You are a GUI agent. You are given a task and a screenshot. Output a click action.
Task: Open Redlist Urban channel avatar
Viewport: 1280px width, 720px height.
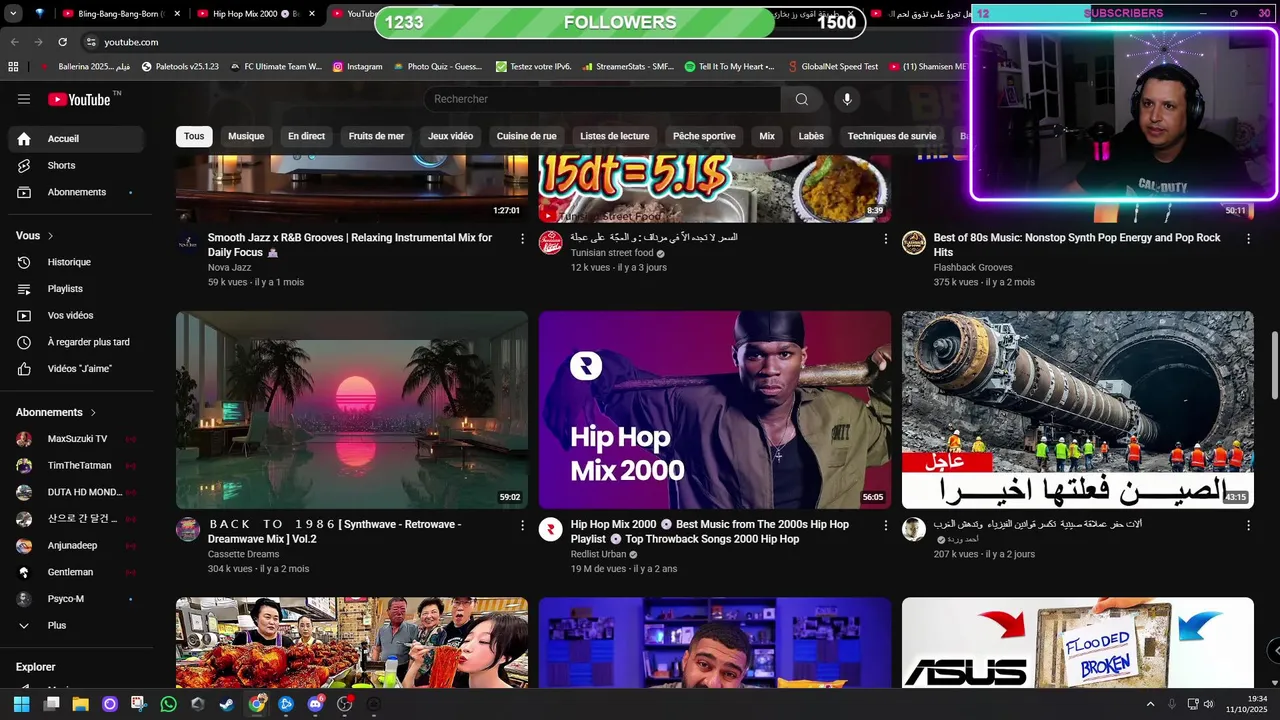pos(551,529)
